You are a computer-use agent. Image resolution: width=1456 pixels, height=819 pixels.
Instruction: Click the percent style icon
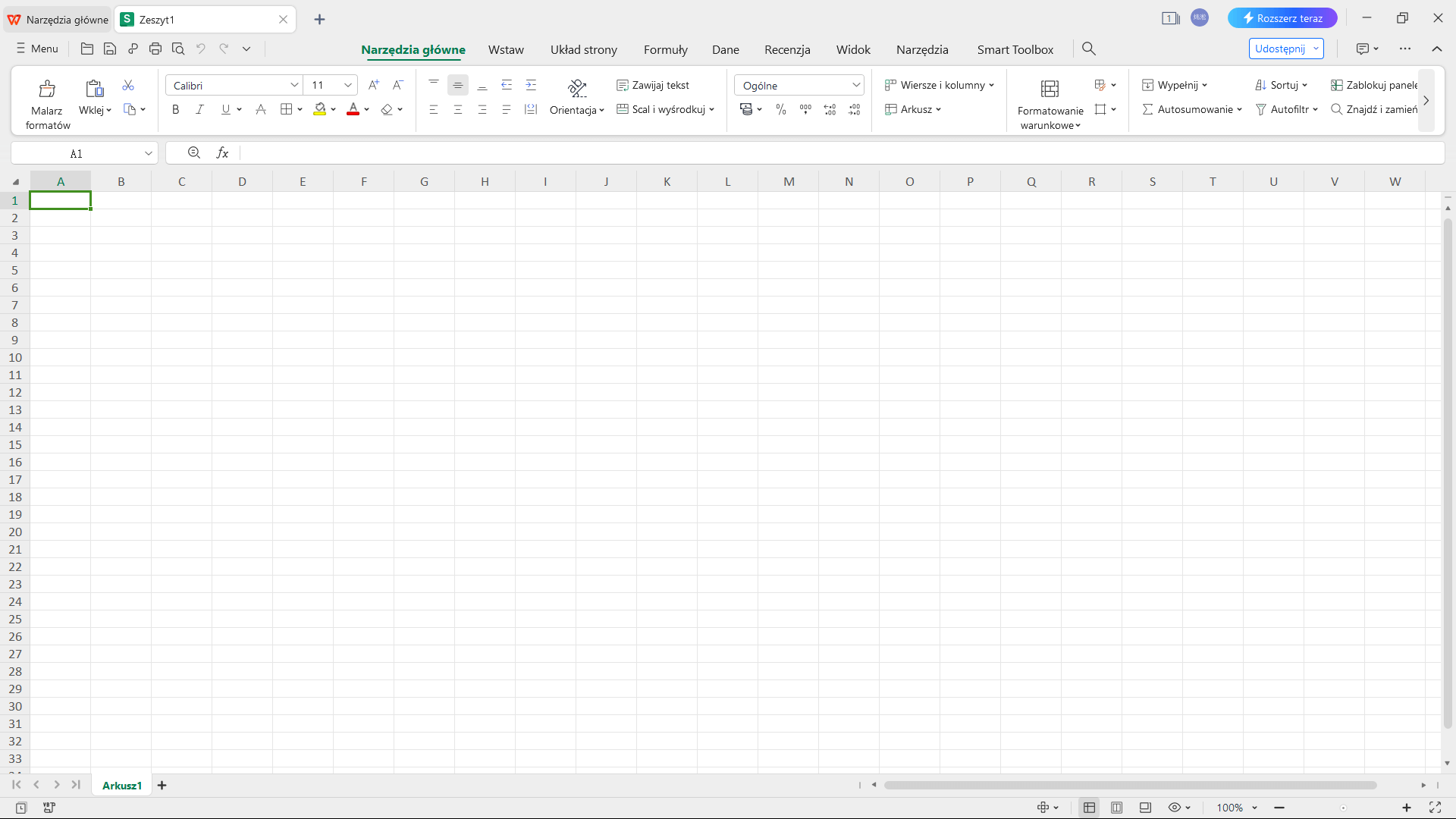coord(780,109)
